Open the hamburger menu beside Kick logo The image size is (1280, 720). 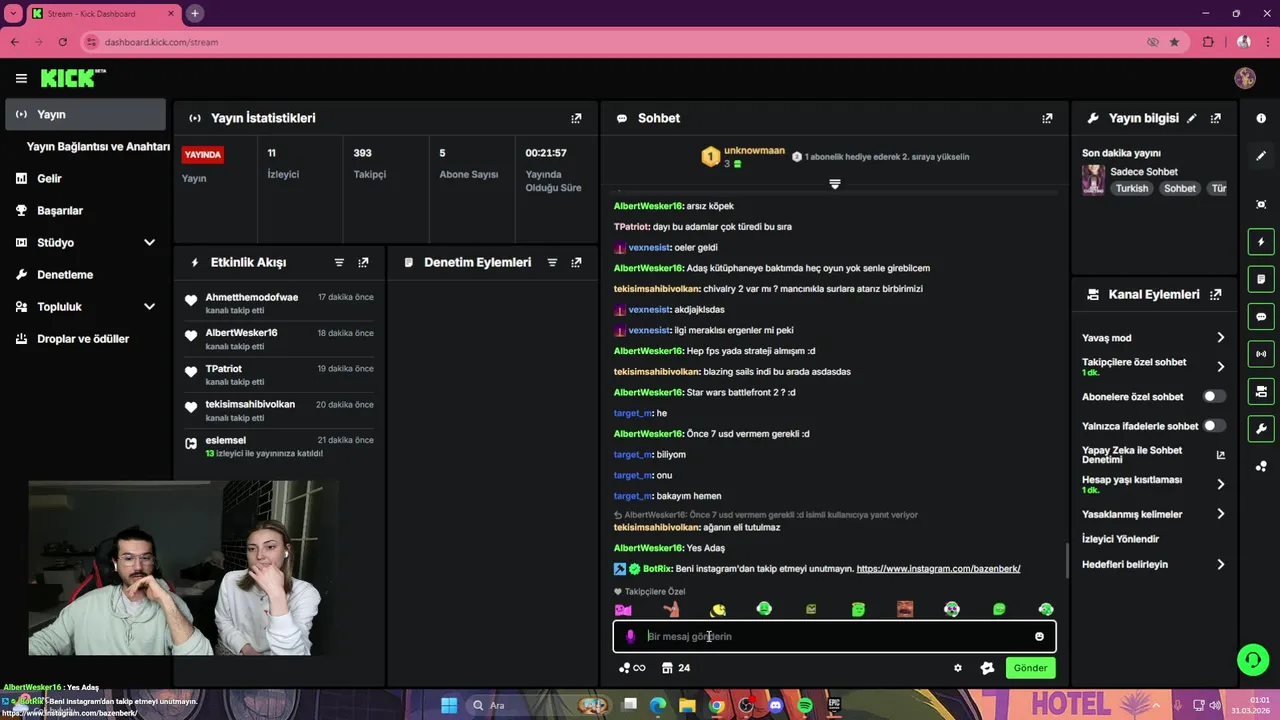click(x=21, y=78)
